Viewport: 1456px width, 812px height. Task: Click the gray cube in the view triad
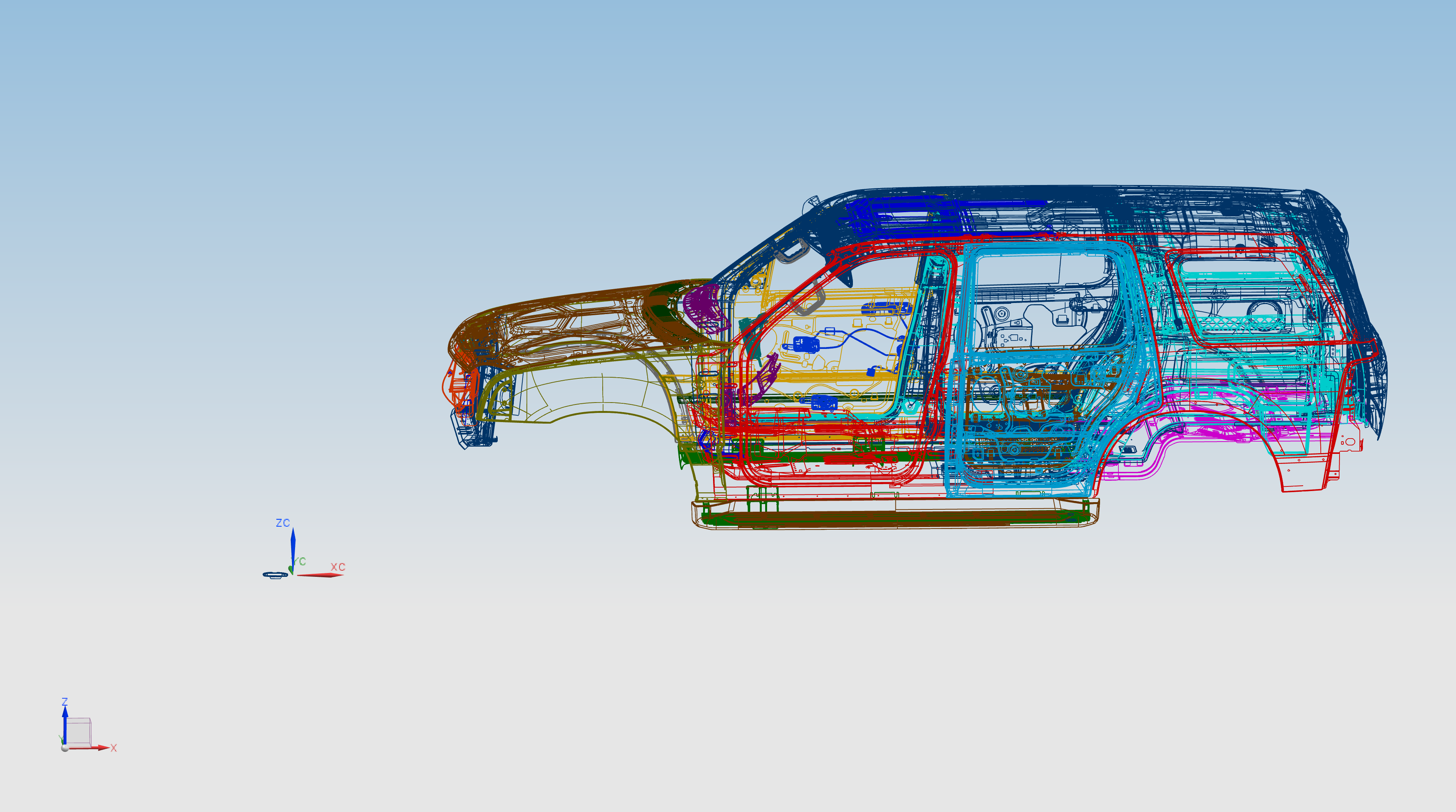(79, 731)
